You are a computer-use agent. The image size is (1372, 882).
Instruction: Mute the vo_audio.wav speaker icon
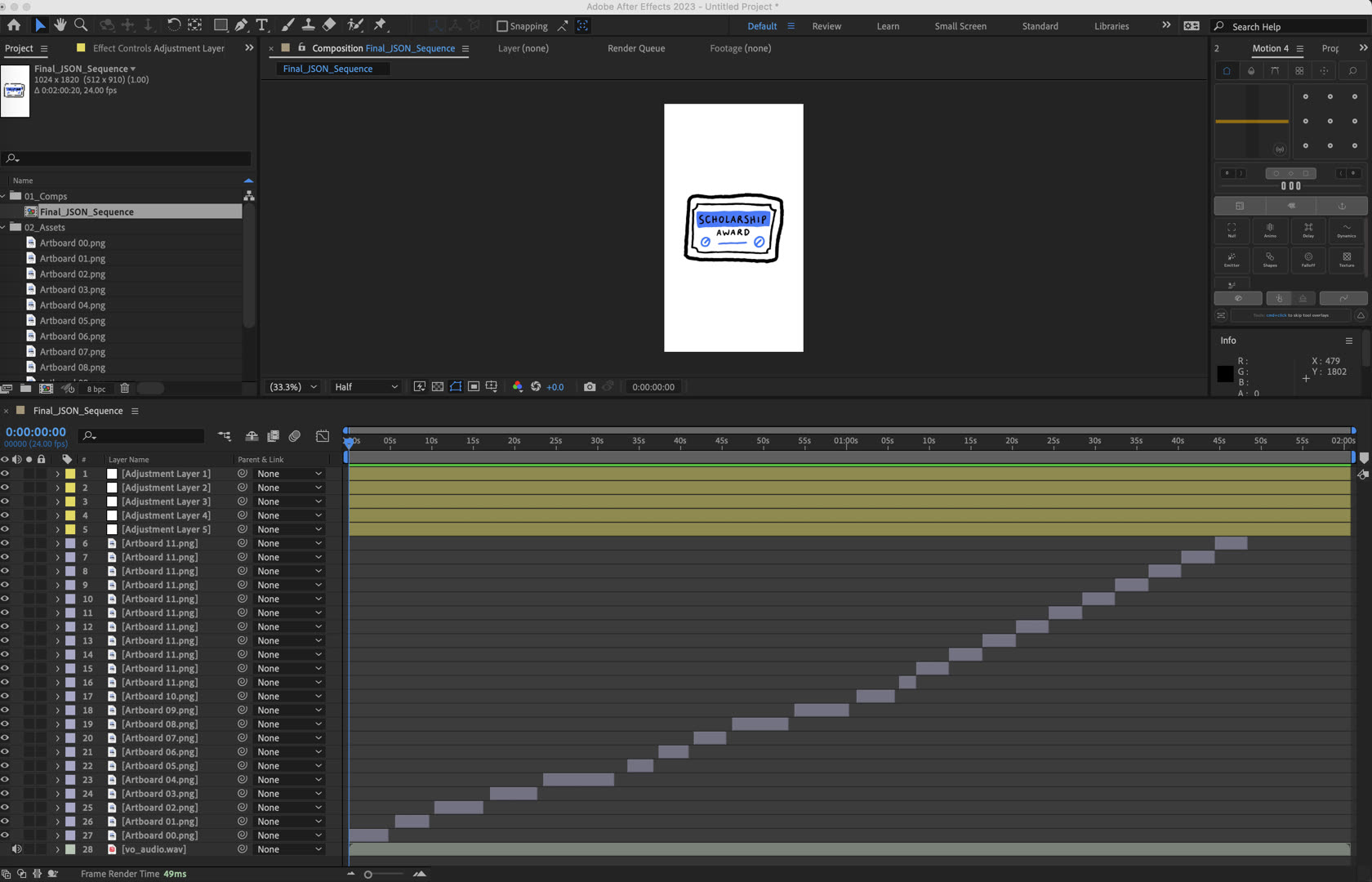(16, 849)
